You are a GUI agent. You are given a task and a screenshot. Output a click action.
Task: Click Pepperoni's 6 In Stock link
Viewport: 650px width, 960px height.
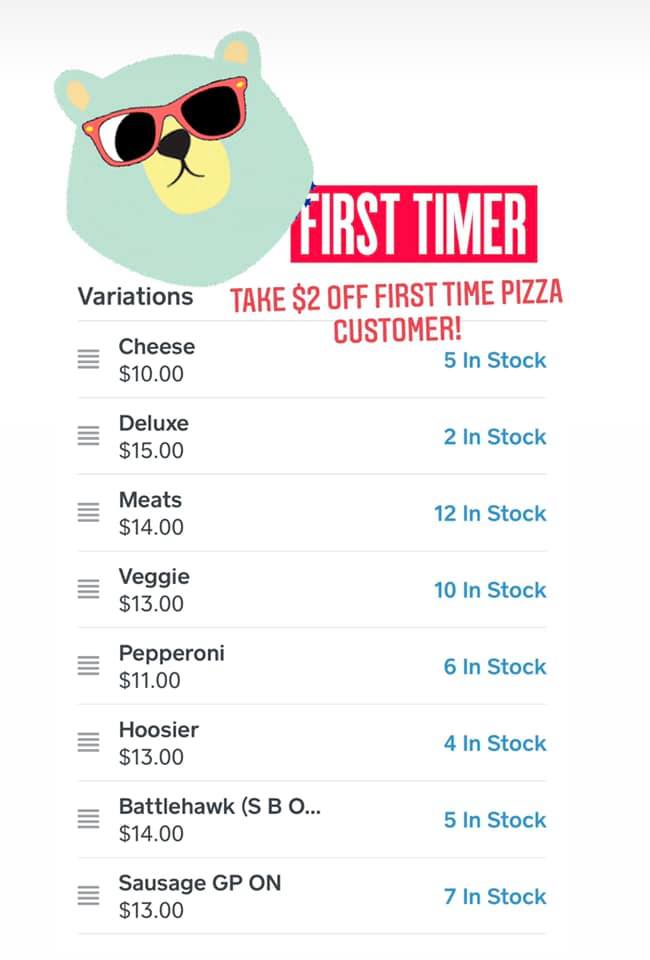(x=495, y=667)
